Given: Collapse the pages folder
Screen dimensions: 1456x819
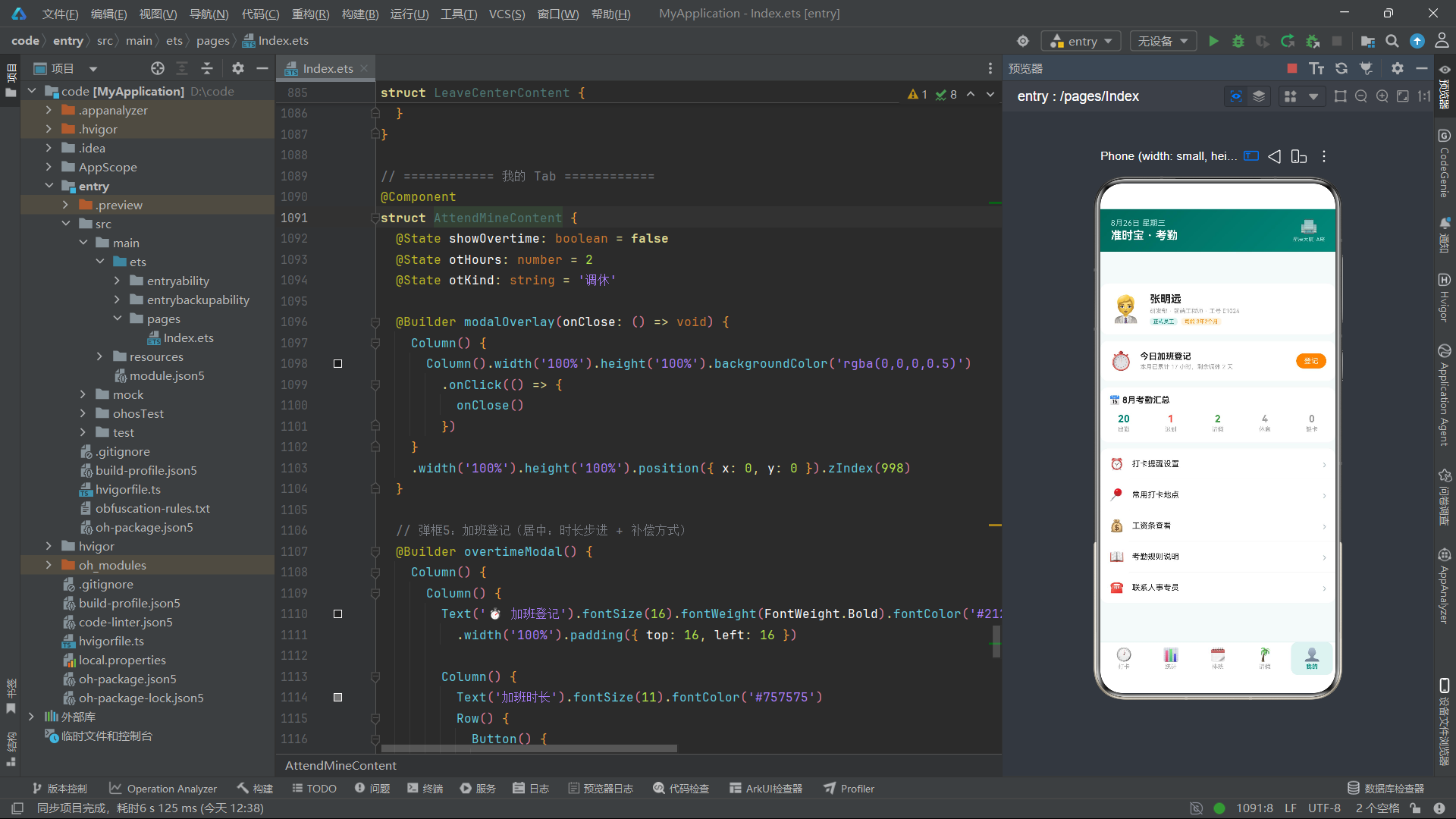Looking at the screenshot, I should click(x=117, y=318).
